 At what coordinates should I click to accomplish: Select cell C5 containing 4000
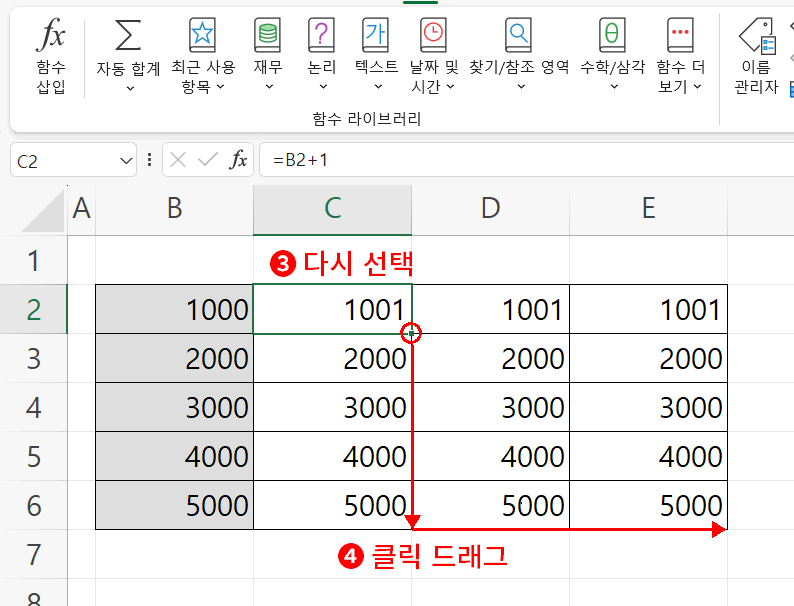click(332, 457)
